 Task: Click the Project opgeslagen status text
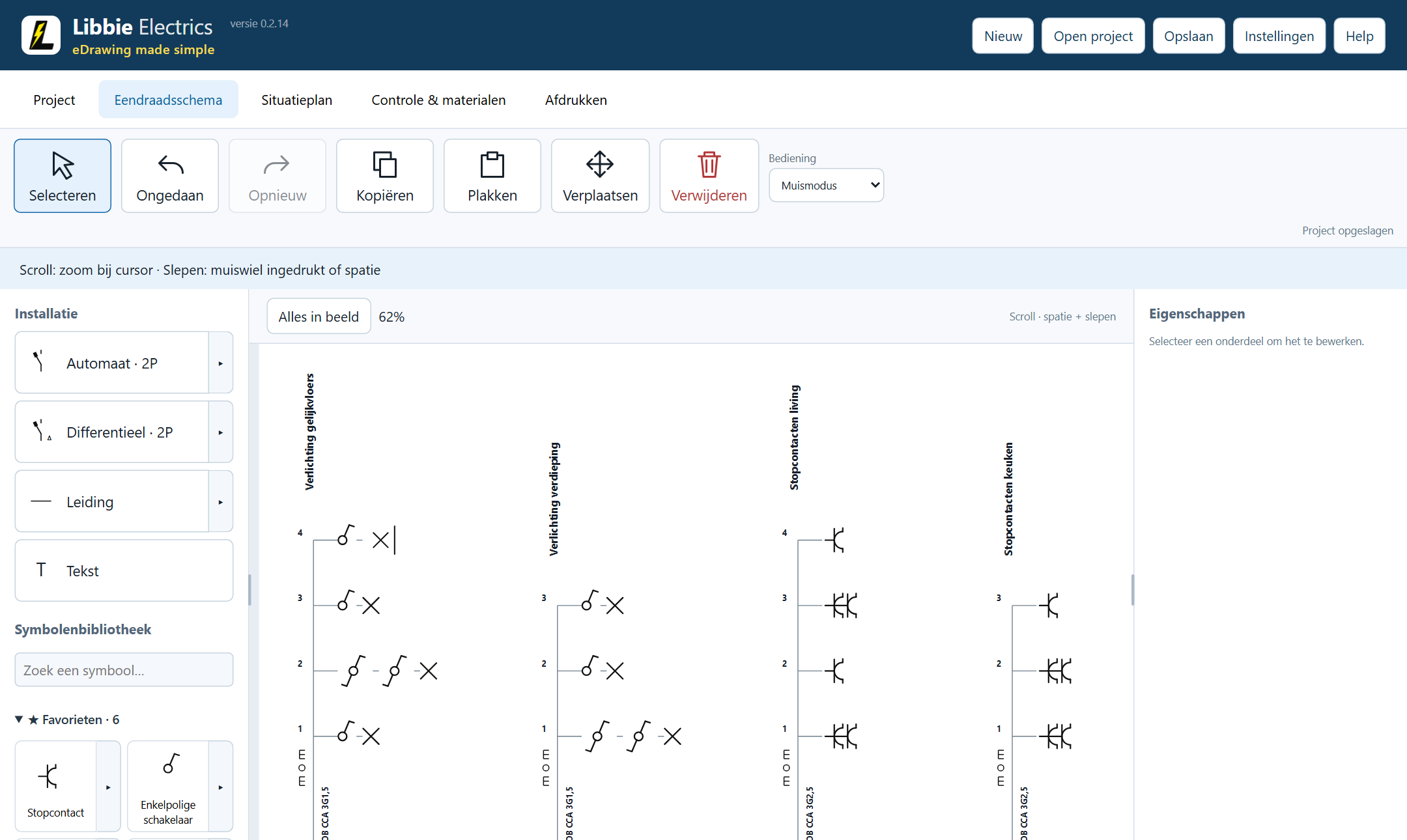pyautogui.click(x=1348, y=231)
